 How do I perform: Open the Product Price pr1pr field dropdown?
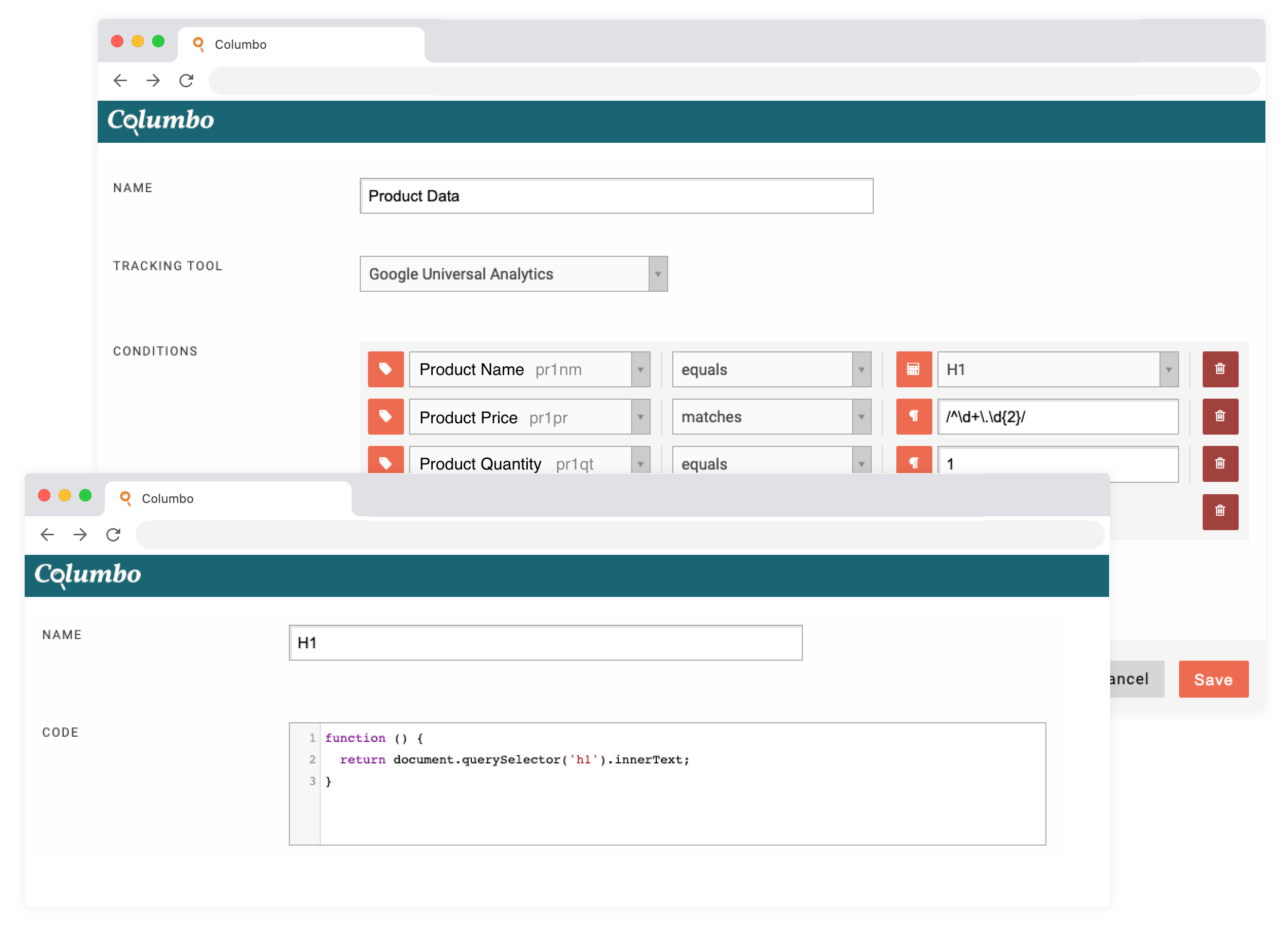pyautogui.click(x=529, y=417)
